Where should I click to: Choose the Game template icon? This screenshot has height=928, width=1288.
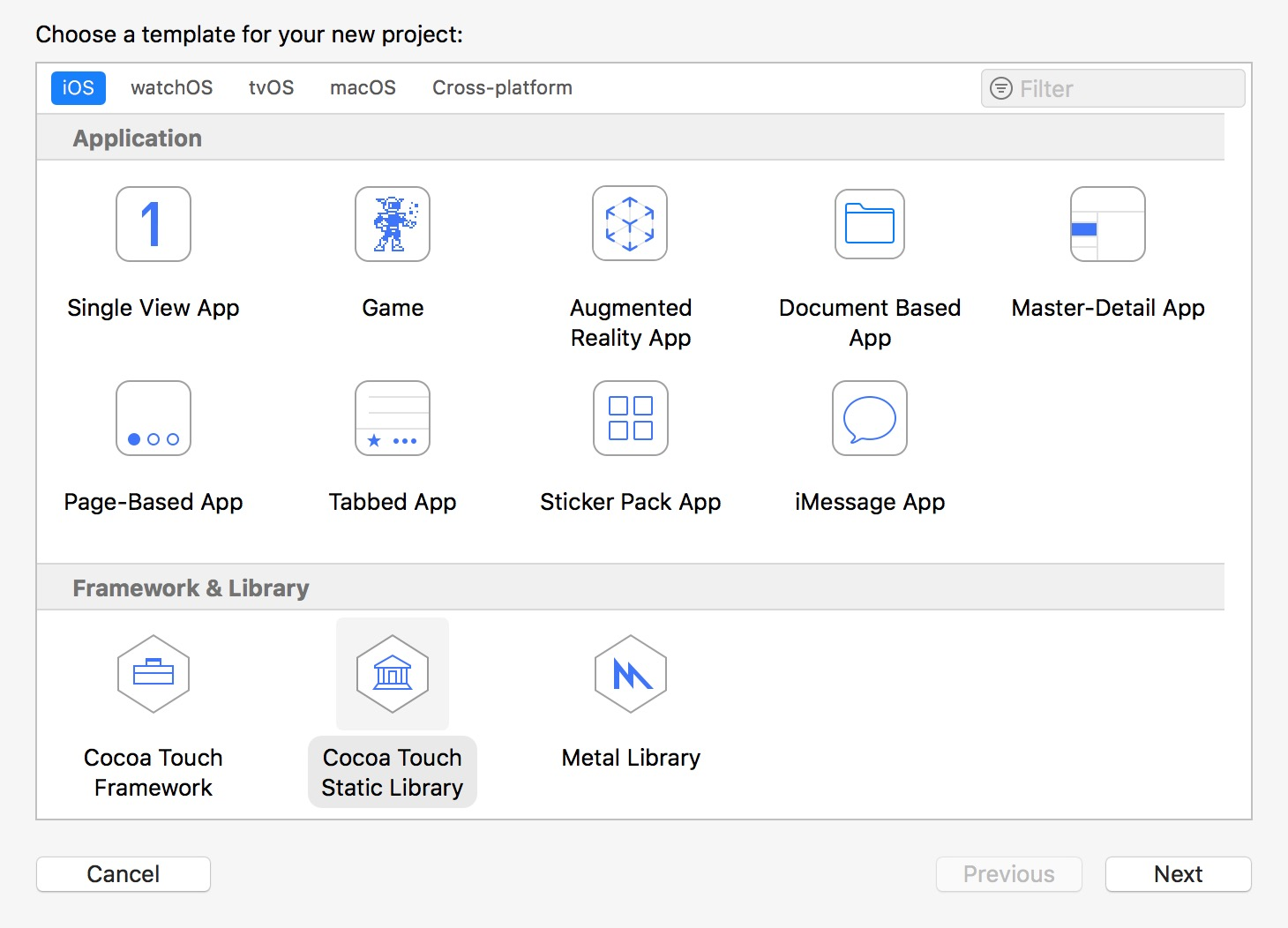393,224
